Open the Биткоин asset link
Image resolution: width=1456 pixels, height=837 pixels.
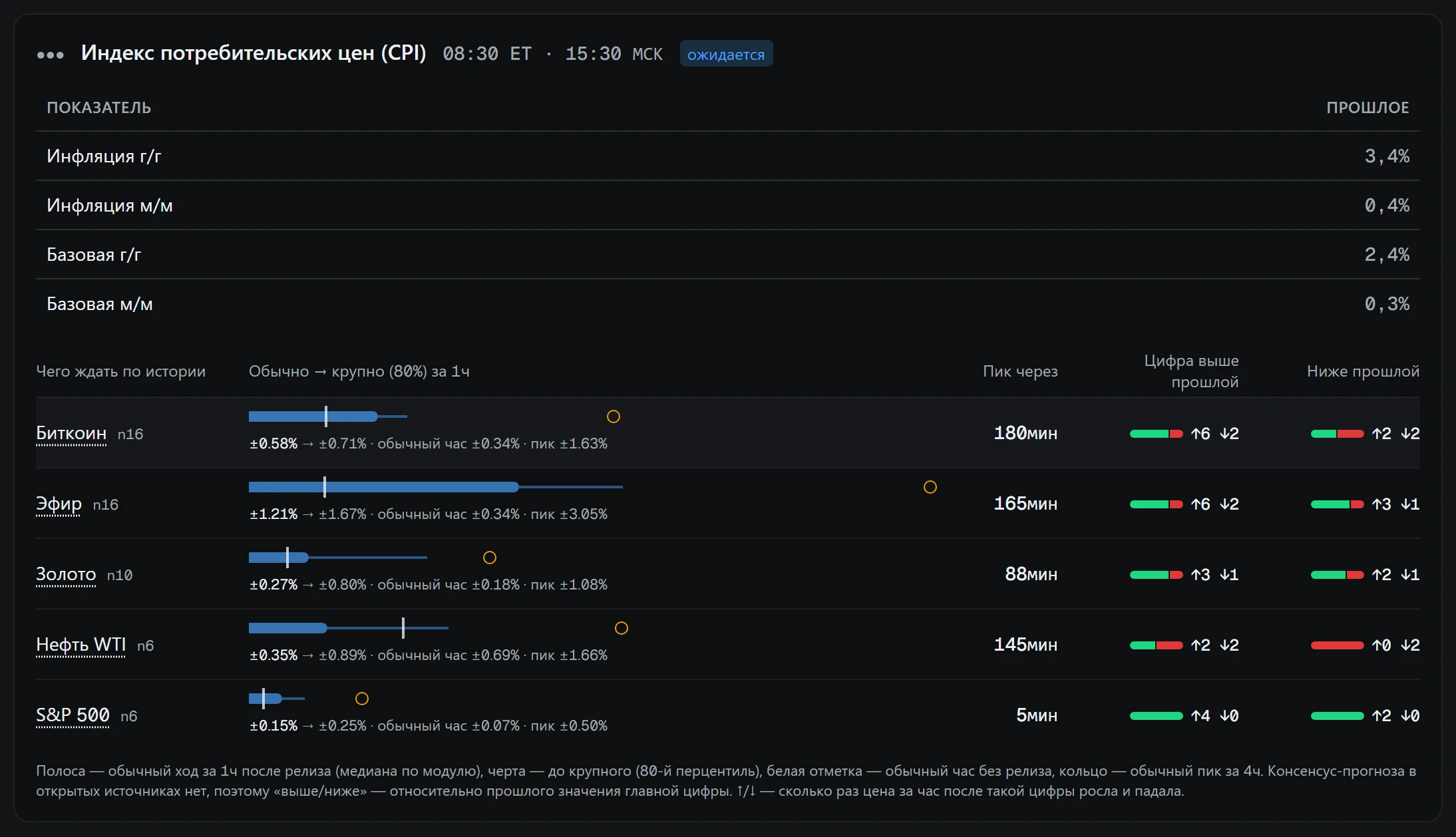click(x=71, y=433)
